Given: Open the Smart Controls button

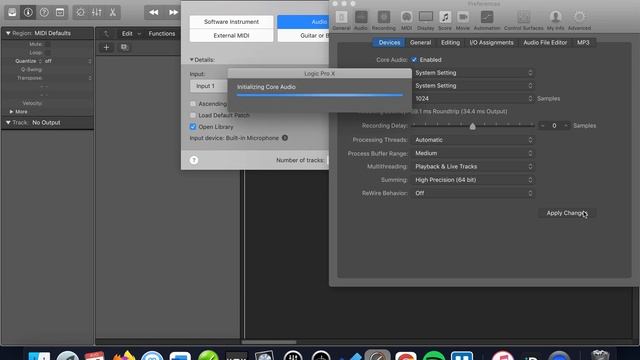Looking at the screenshot, I should coord(80,12).
